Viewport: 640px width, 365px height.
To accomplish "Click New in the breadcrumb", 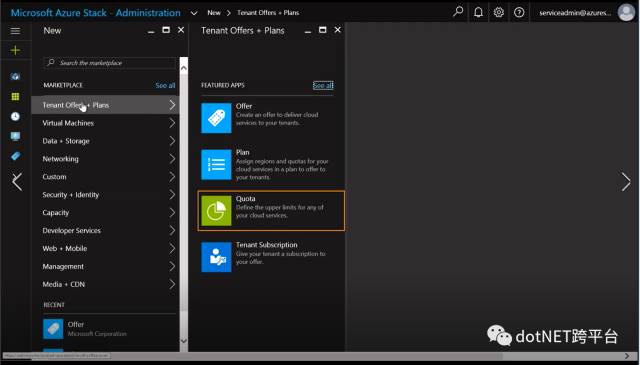I will [x=213, y=13].
